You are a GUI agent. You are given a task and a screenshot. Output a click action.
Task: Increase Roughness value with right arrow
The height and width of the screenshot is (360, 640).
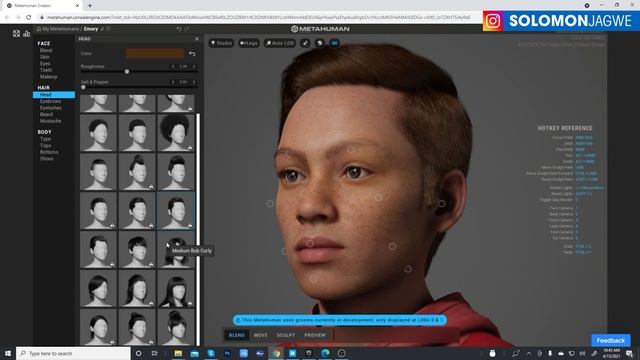click(x=194, y=66)
